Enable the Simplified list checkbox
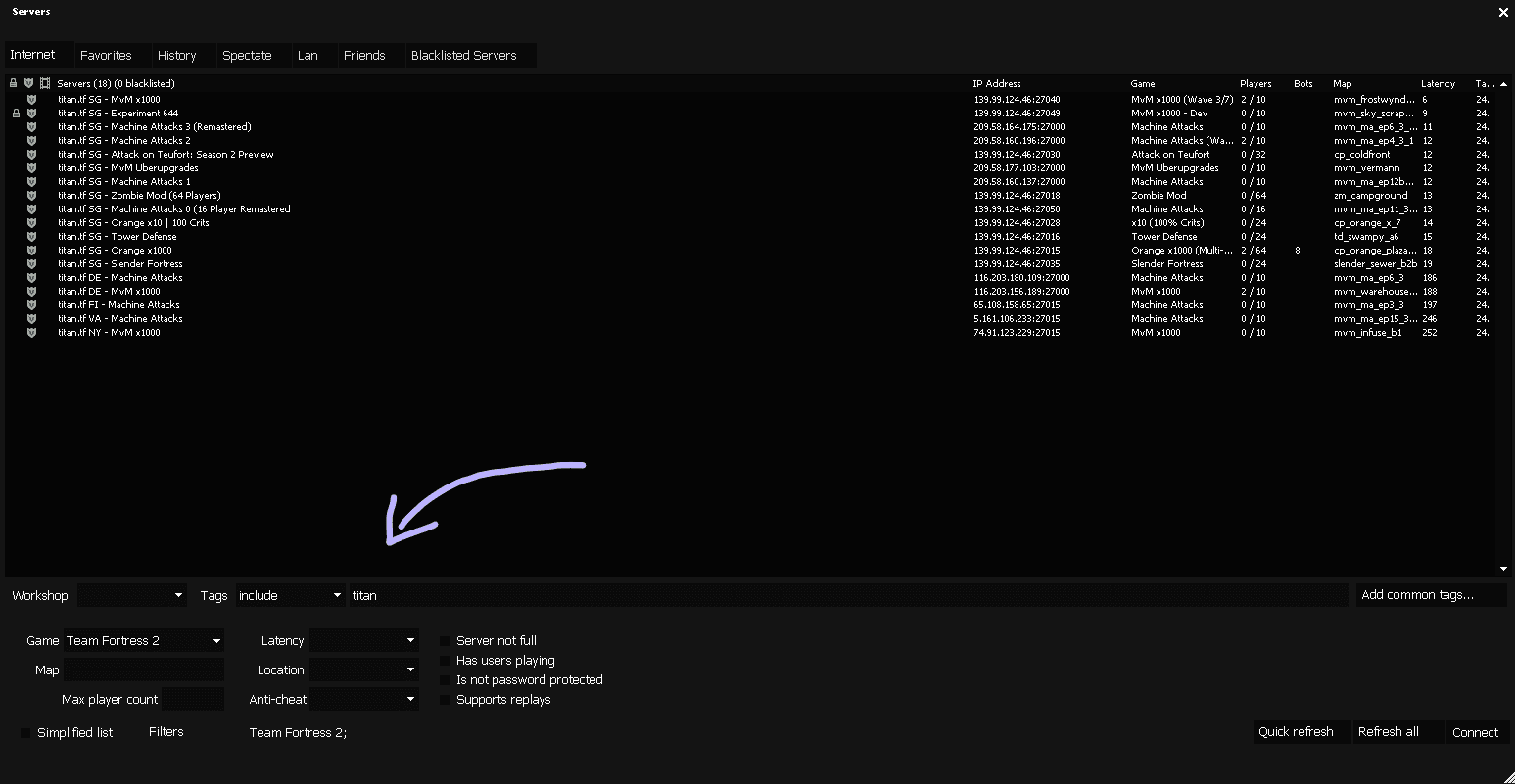Viewport: 1515px width, 784px height. pos(25,733)
